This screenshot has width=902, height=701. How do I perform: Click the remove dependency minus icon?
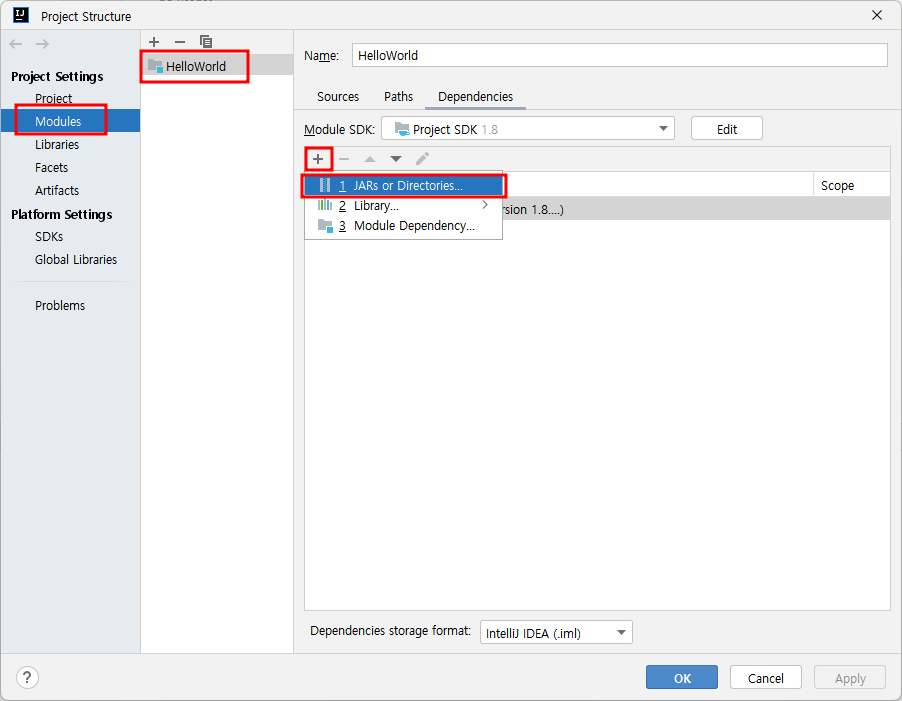tap(344, 159)
